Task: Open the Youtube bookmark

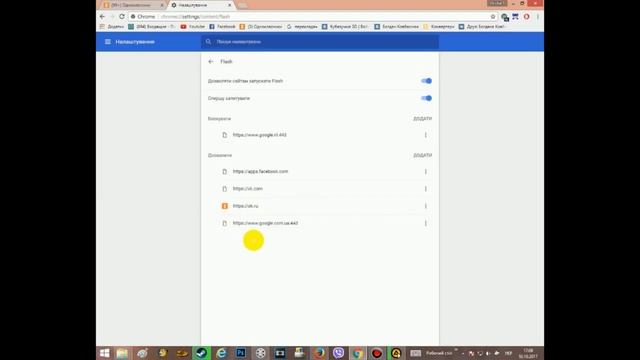Action: tap(193, 27)
